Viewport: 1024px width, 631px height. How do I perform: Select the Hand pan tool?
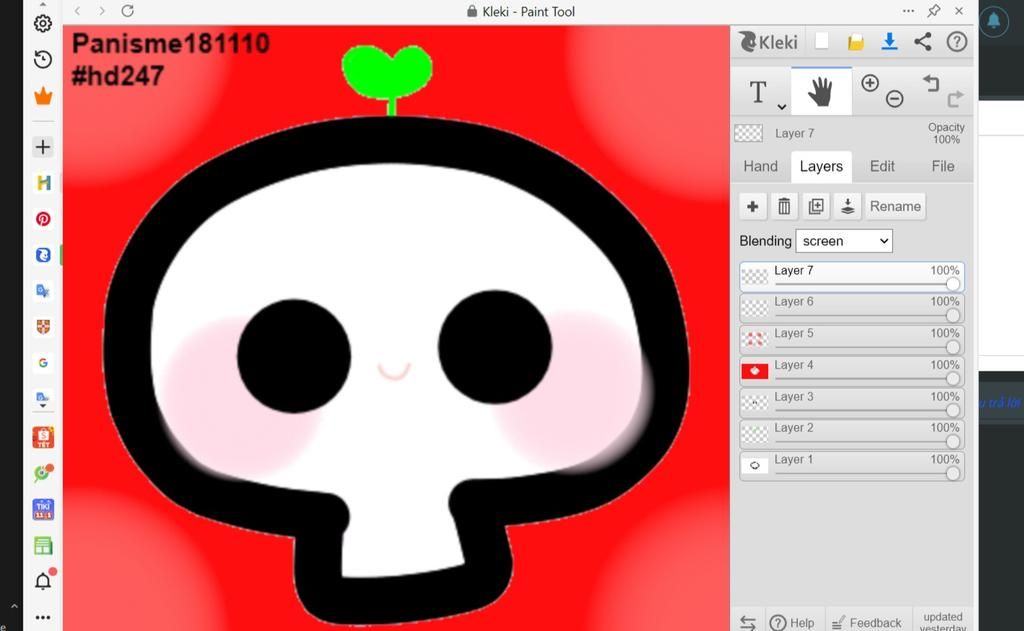point(821,91)
